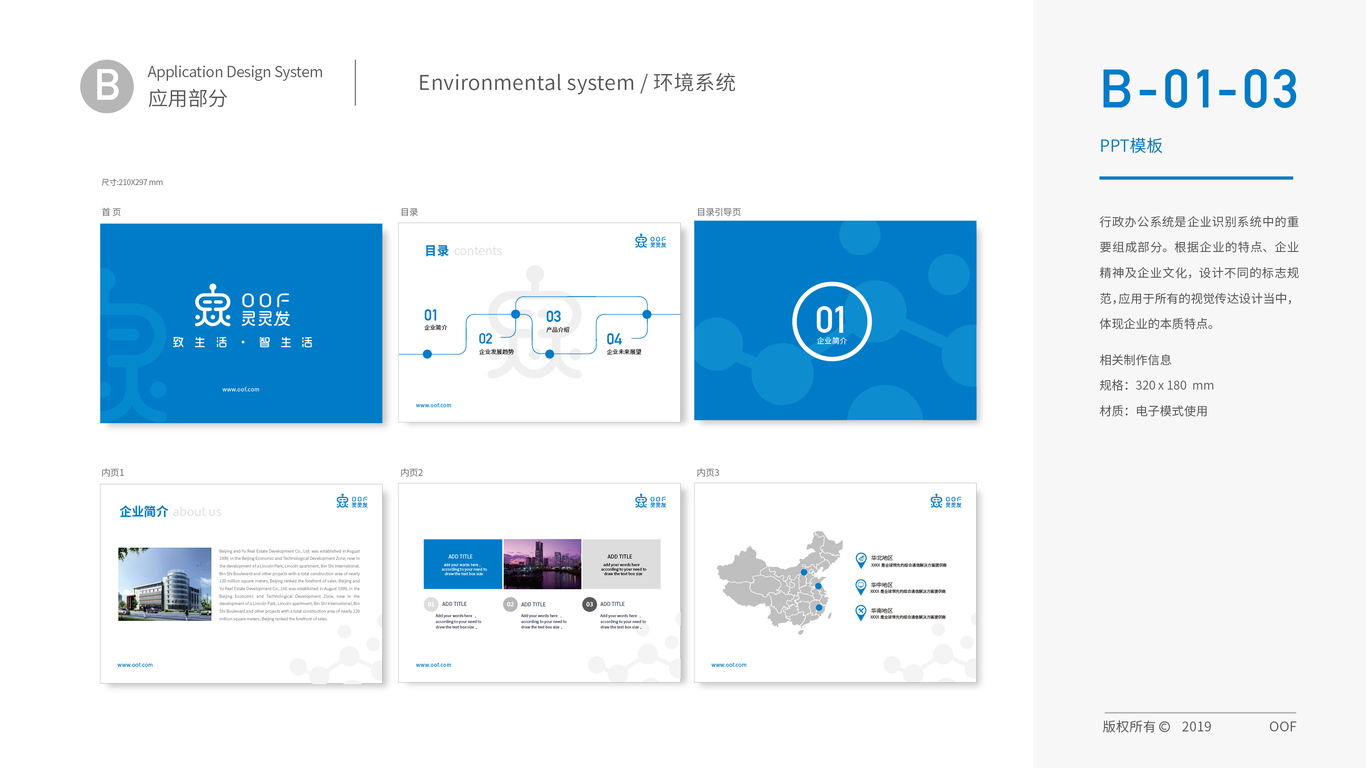Click www.oof.com on the 内页1 slide
Image resolution: width=1366 pixels, height=768 pixels.
[x=135, y=665]
